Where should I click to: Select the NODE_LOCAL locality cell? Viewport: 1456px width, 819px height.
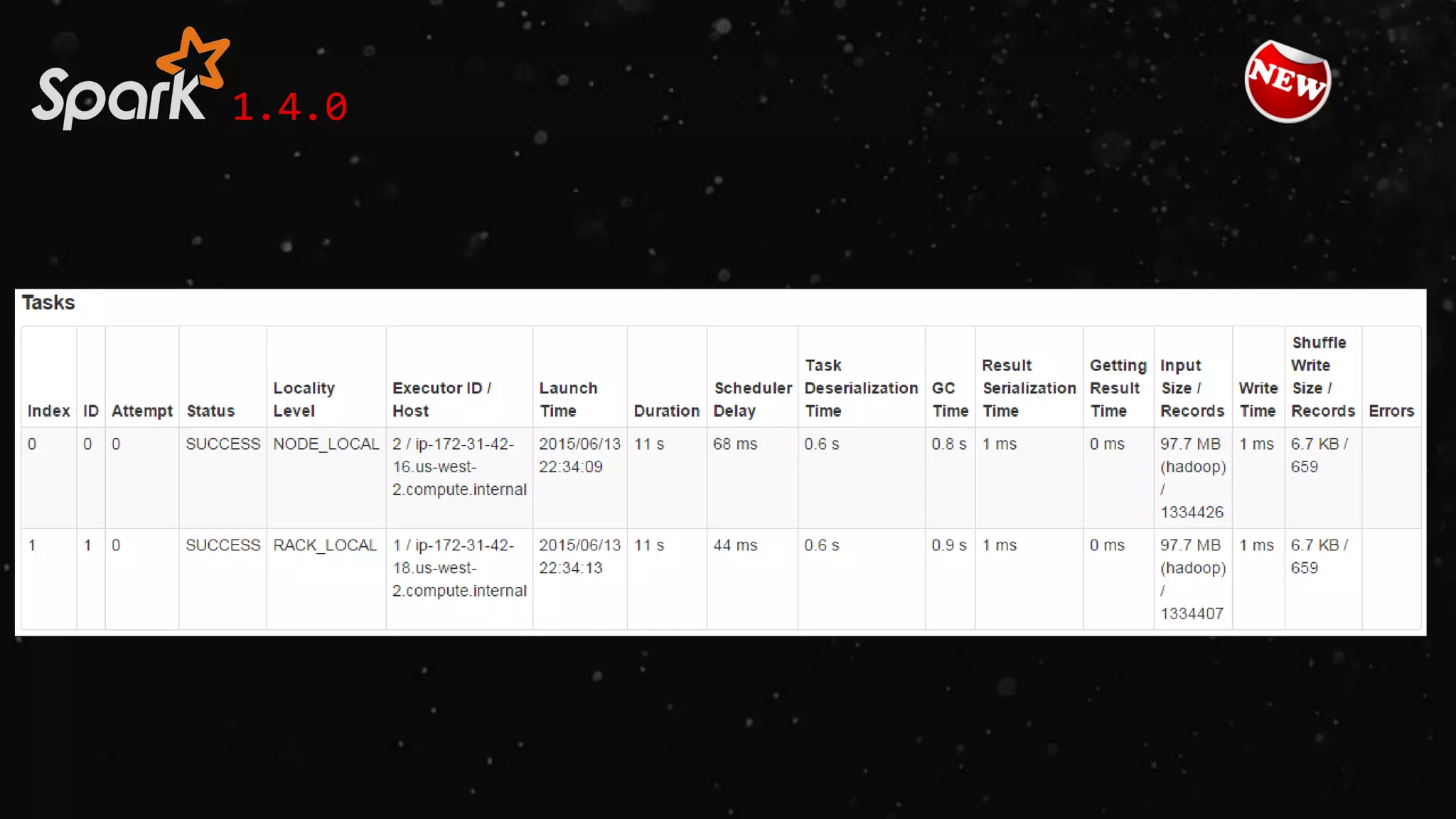(x=326, y=444)
